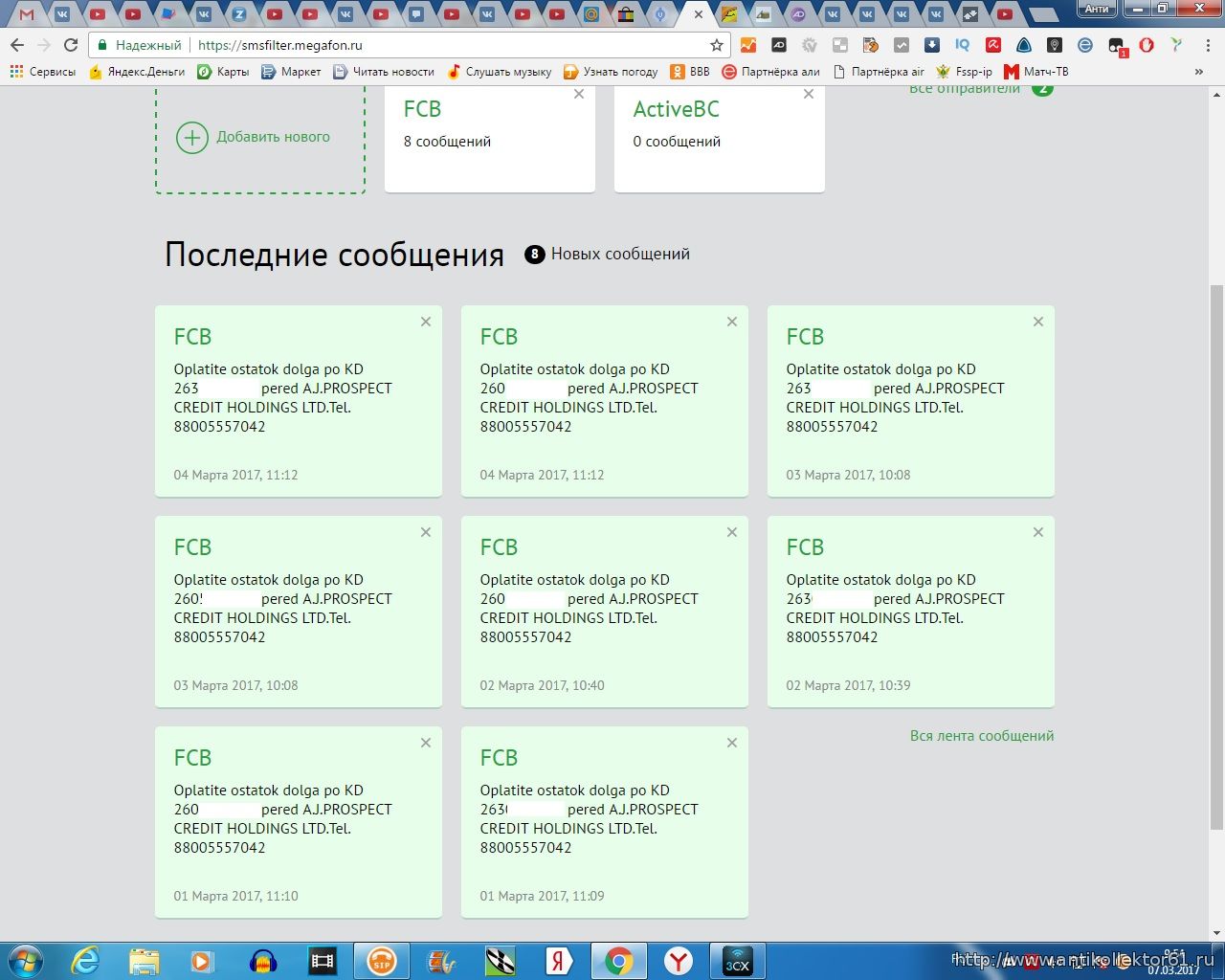Image resolution: width=1225 pixels, height=980 pixels.
Task: Click the date text 01 Марта 2017, 11:10
Action: [235, 896]
